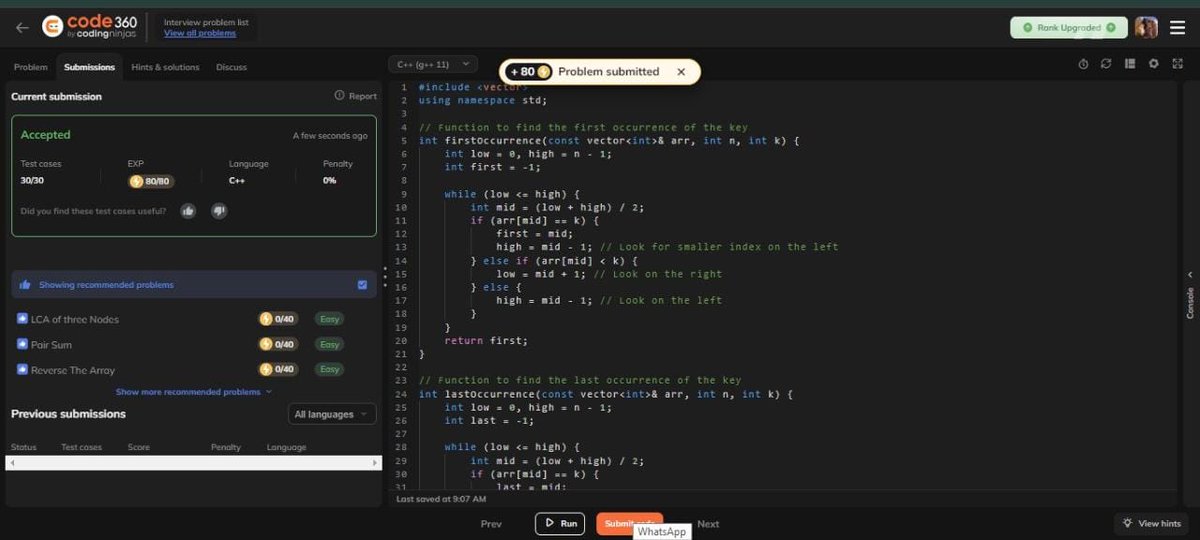The image size is (1200, 540).
Task: Open the C++ (g++ 11) language dropdown
Action: pyautogui.click(x=433, y=64)
